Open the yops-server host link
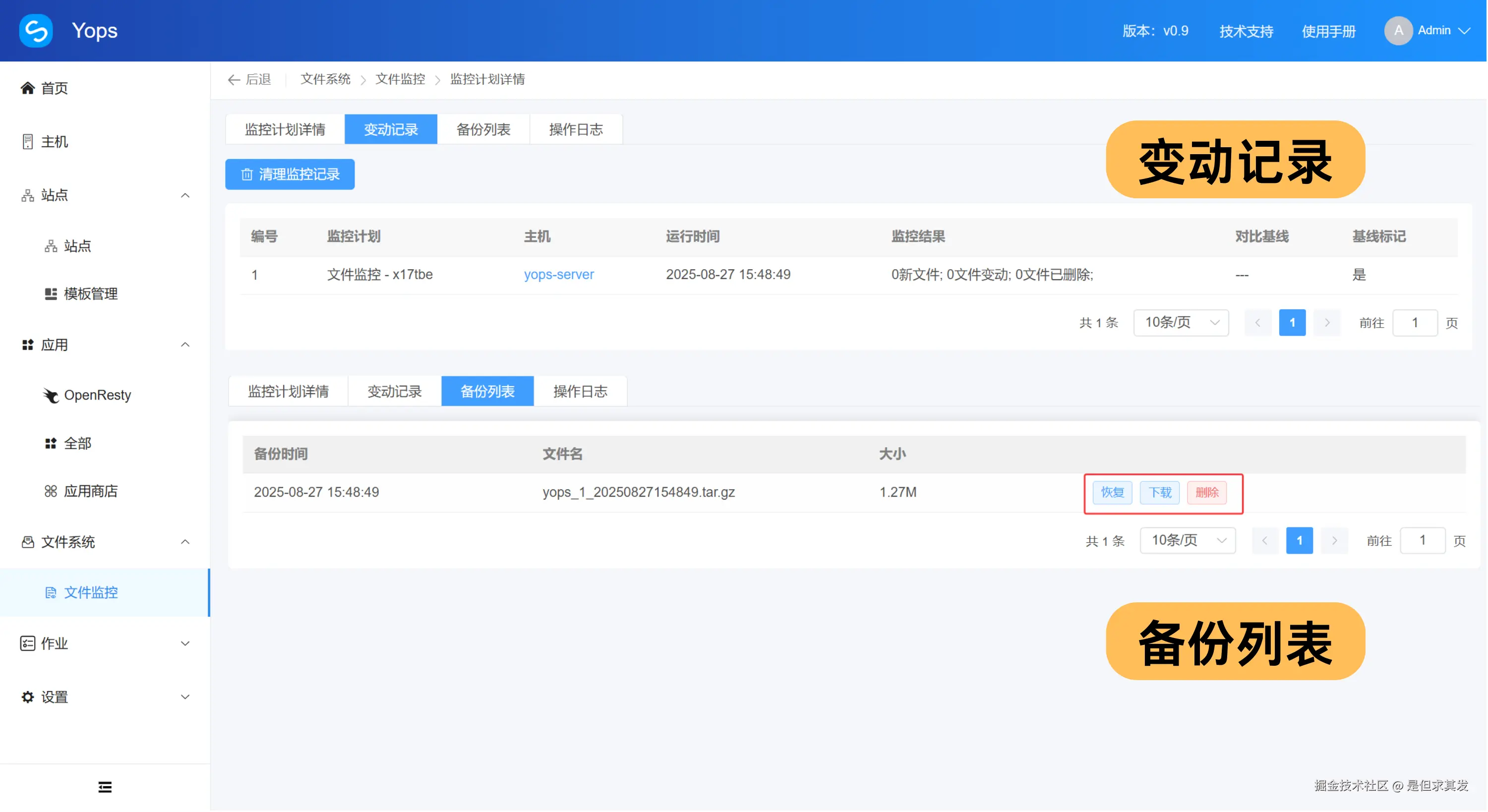 point(559,274)
